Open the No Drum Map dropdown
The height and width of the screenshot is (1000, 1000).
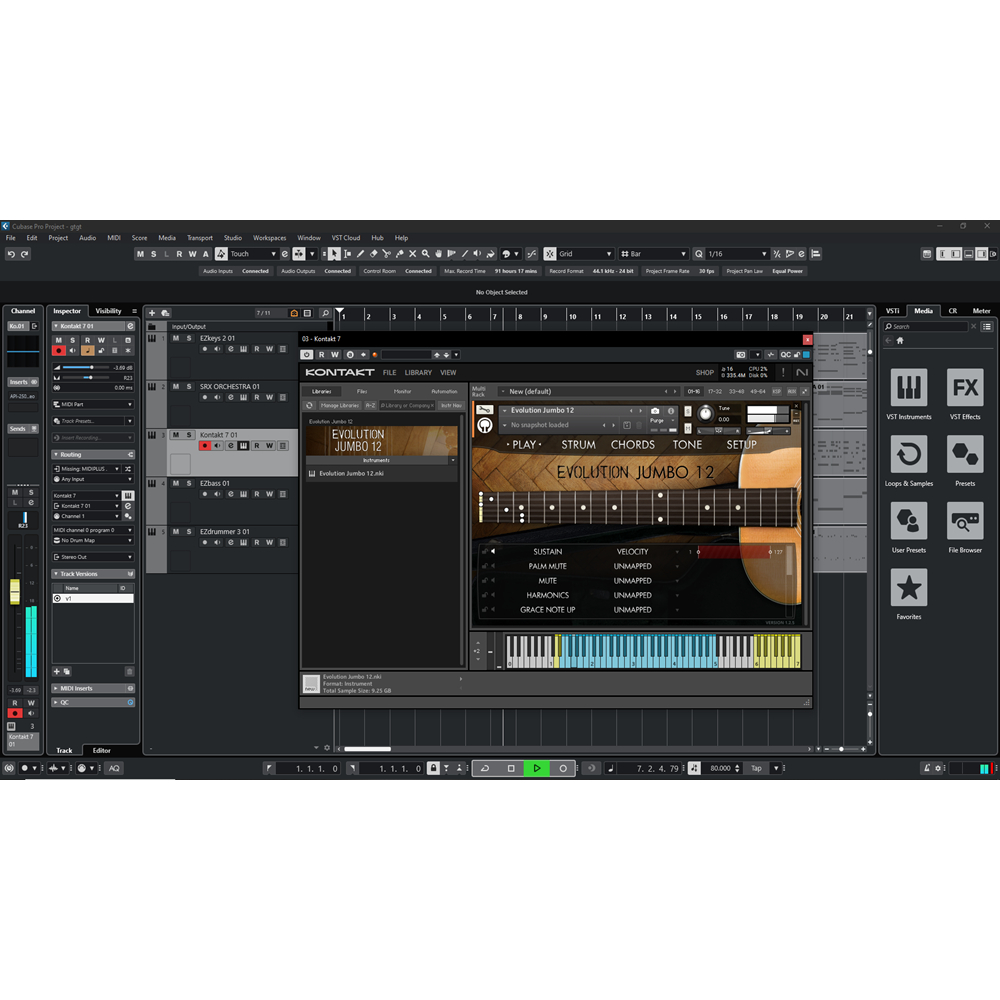[93, 540]
